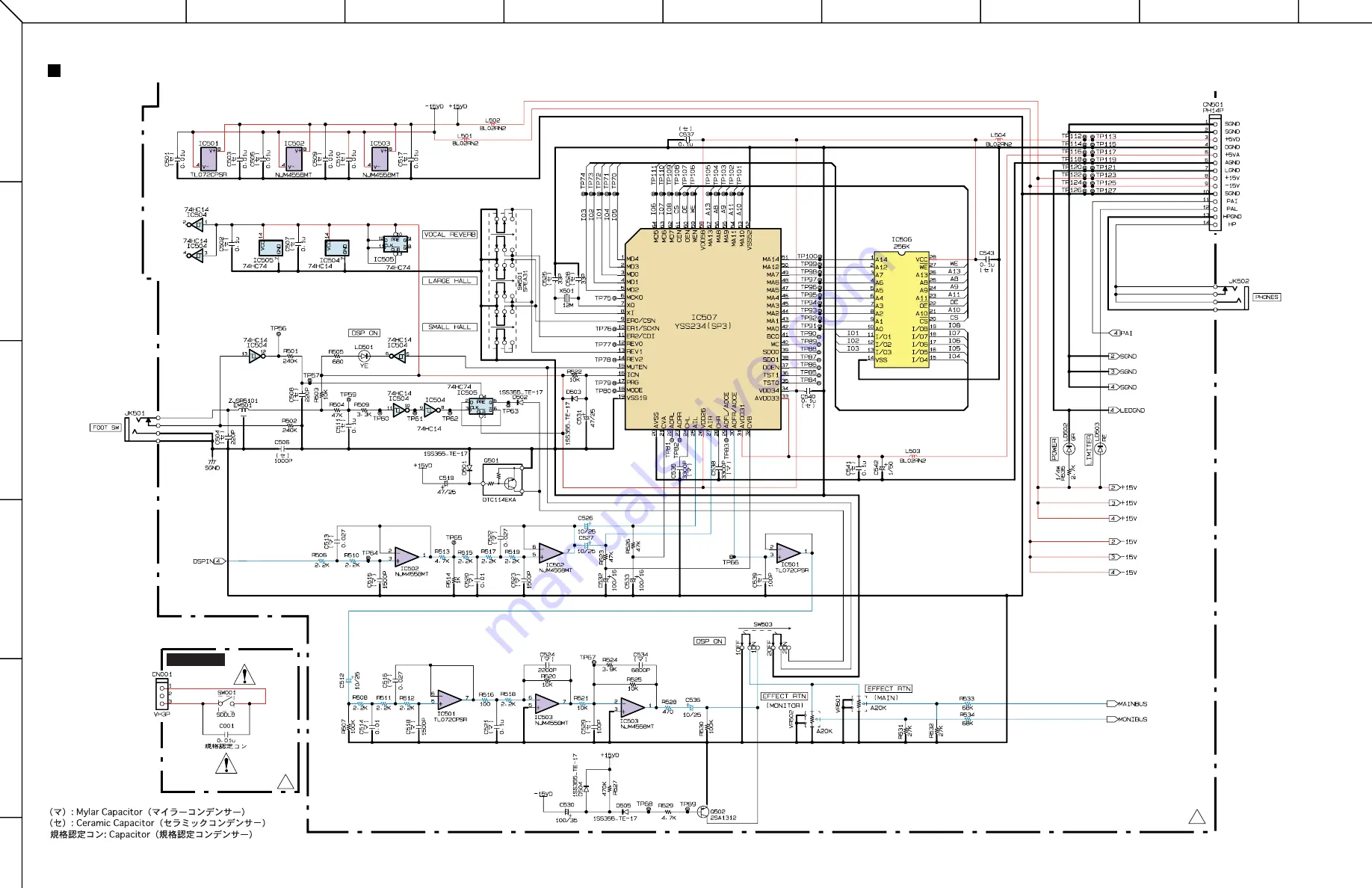
Task: Click the LD503 red LED symbol
Action: click(x=1100, y=448)
